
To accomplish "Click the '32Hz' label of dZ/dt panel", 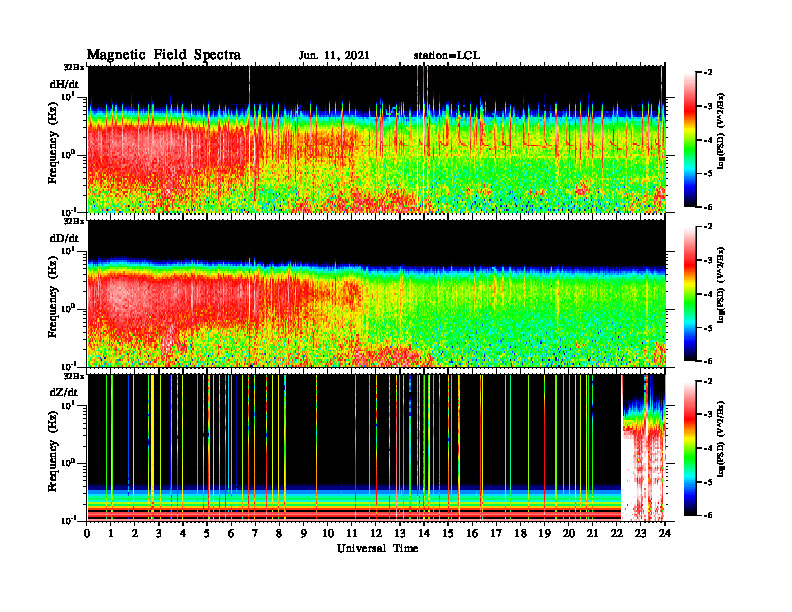I will tap(74, 375).
